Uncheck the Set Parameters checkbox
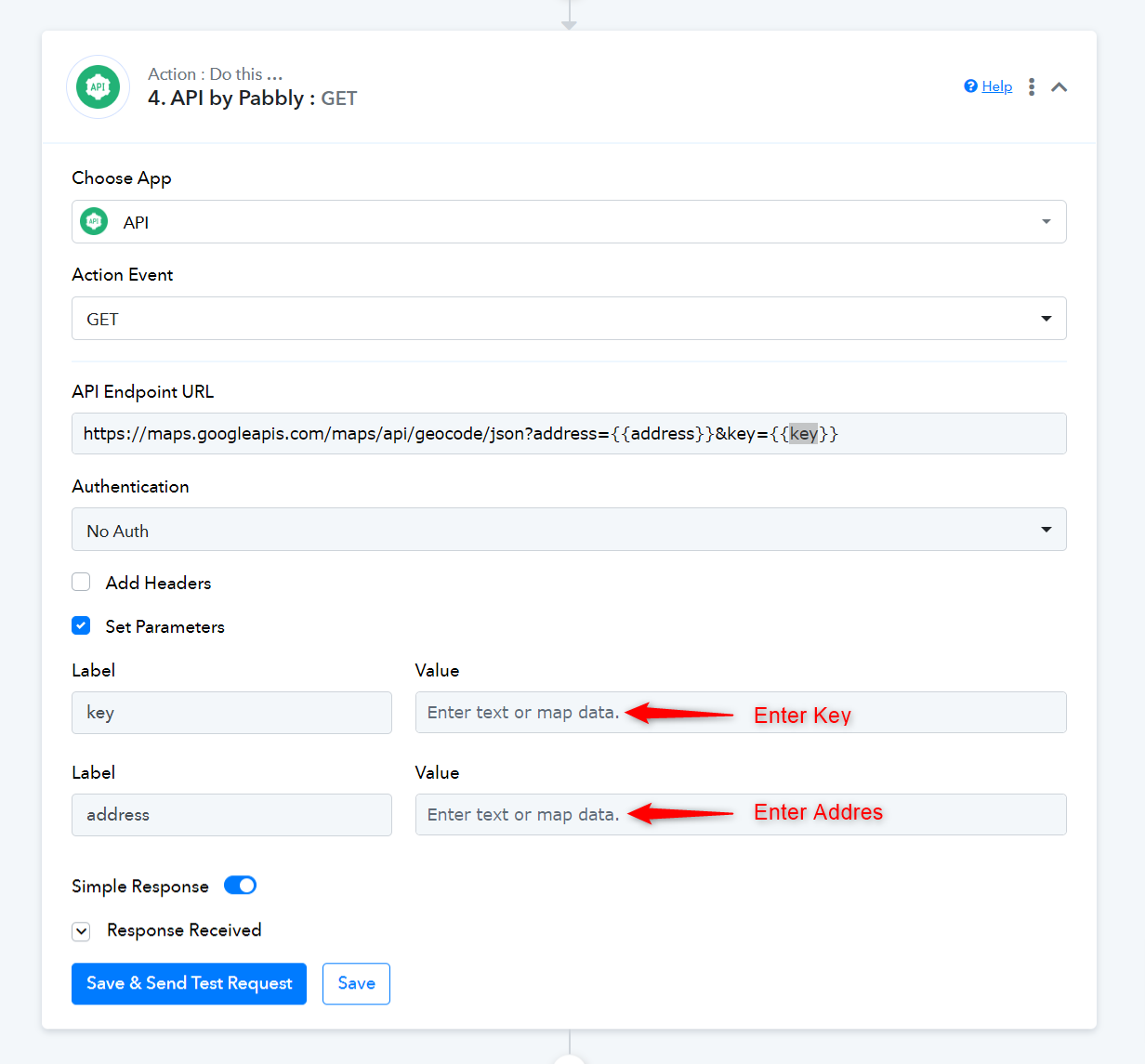 pyautogui.click(x=81, y=625)
